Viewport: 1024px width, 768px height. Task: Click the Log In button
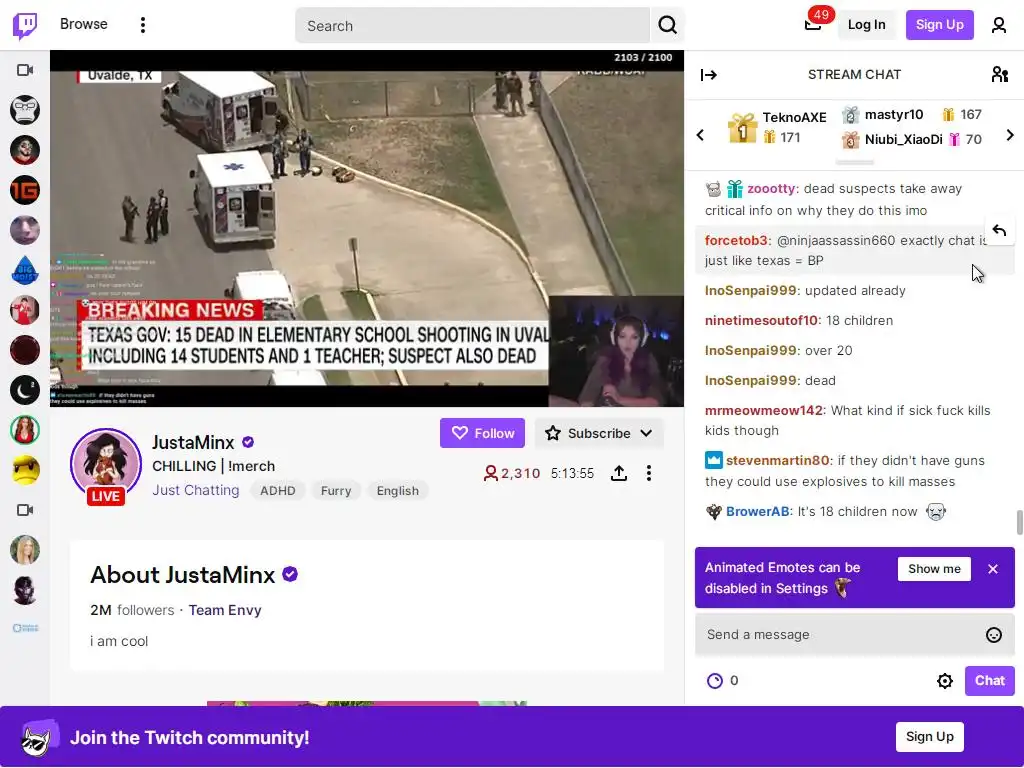tap(867, 25)
